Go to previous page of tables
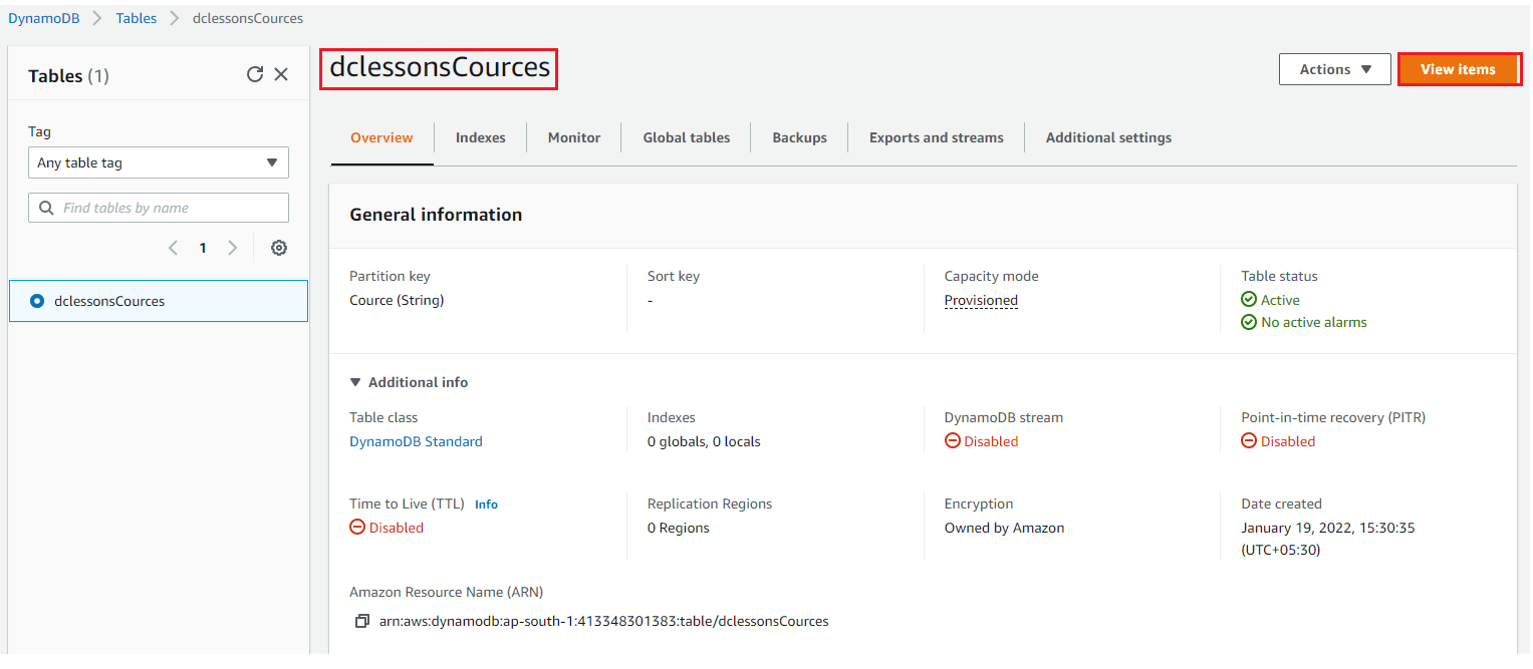Screen dimensions: 1533x669 pos(173,248)
